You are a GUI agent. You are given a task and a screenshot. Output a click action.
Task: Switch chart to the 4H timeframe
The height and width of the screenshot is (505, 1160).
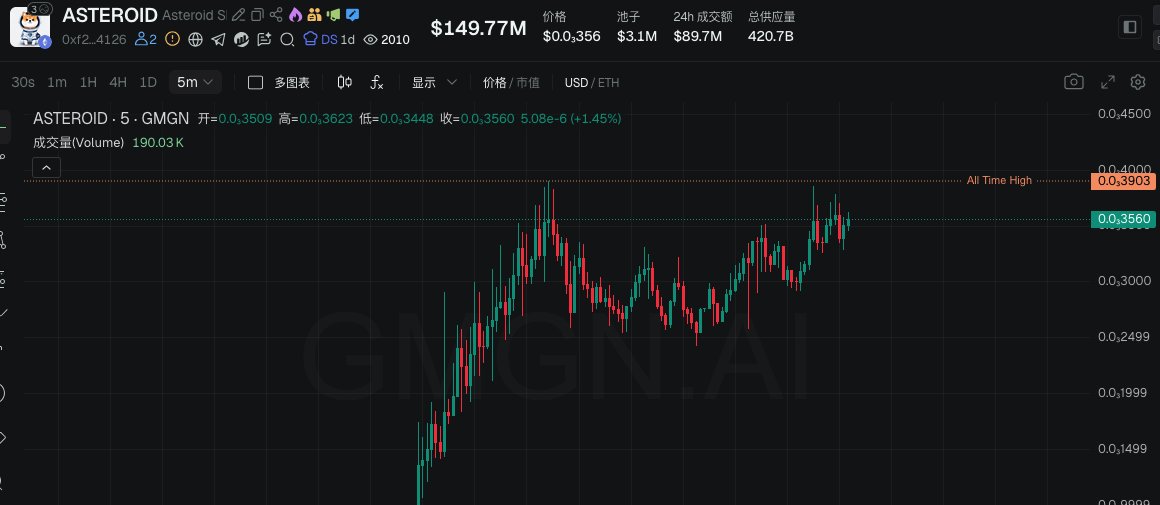pos(118,82)
